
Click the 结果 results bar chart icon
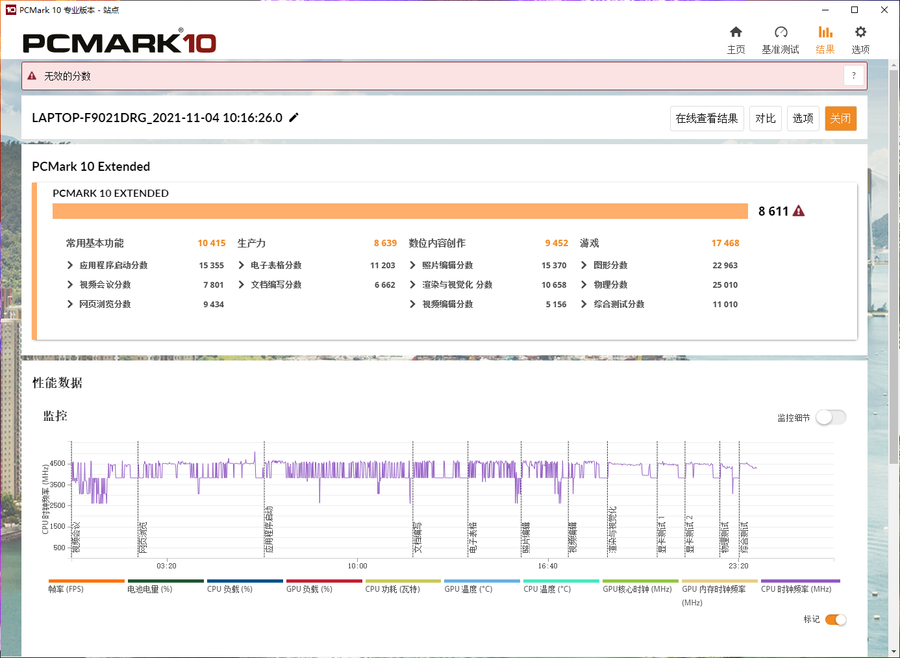825,33
